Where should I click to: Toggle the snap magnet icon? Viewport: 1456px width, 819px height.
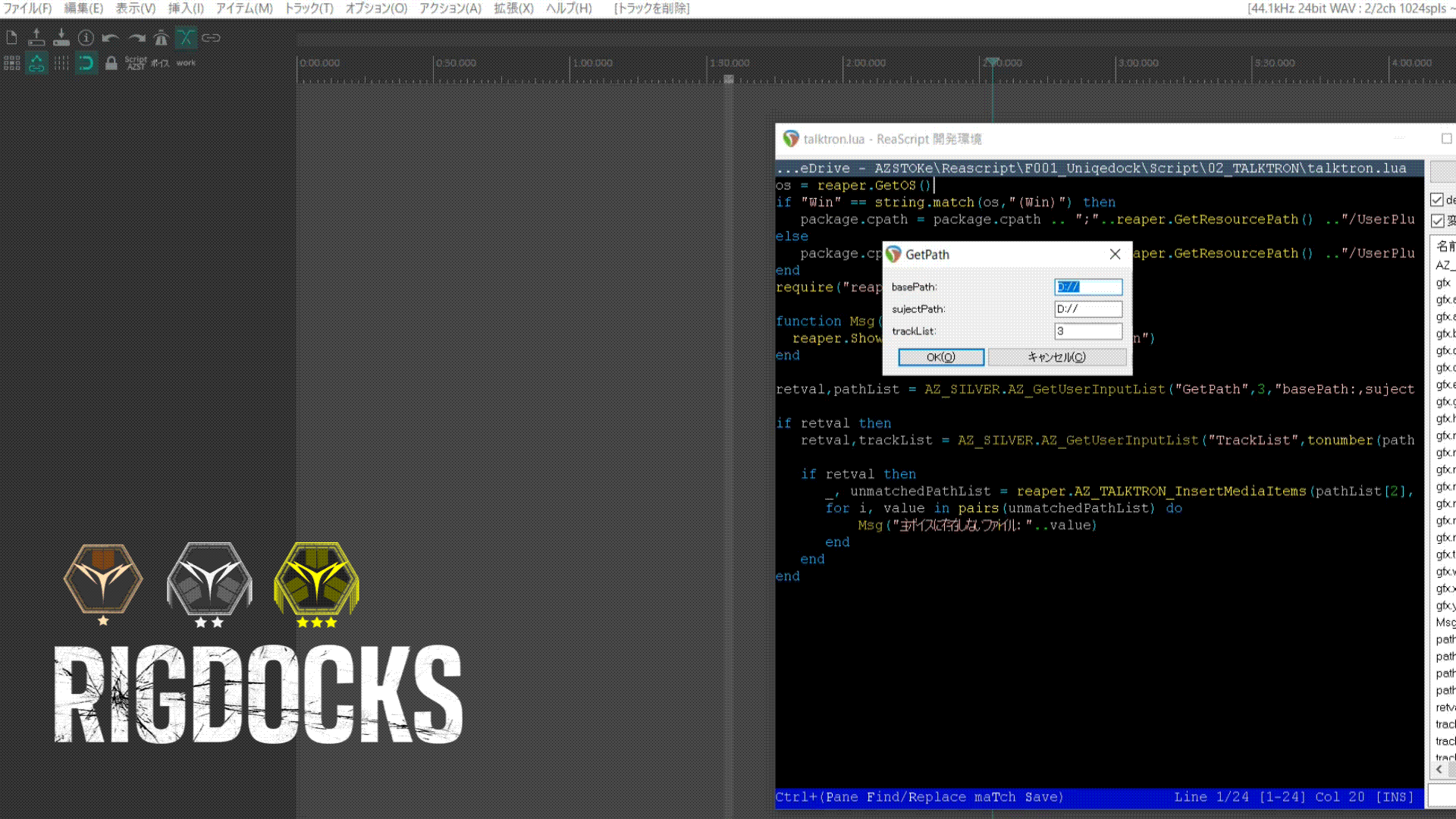pyautogui.click(x=86, y=63)
